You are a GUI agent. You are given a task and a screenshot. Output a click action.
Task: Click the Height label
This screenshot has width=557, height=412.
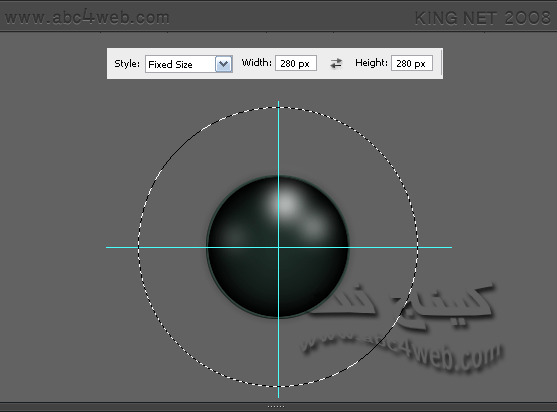pos(371,63)
